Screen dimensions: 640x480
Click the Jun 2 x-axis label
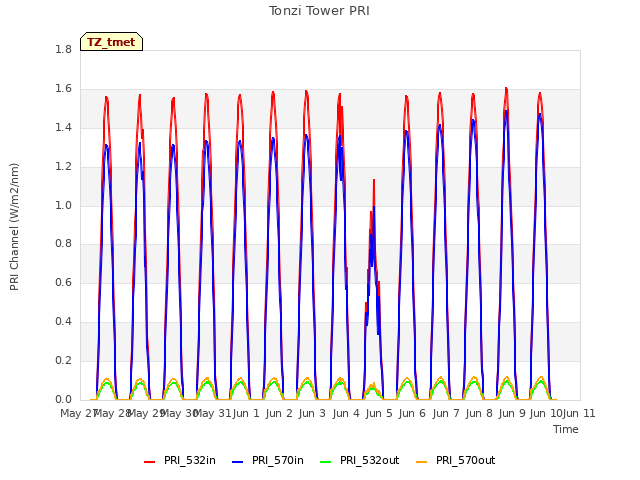[x=279, y=413]
